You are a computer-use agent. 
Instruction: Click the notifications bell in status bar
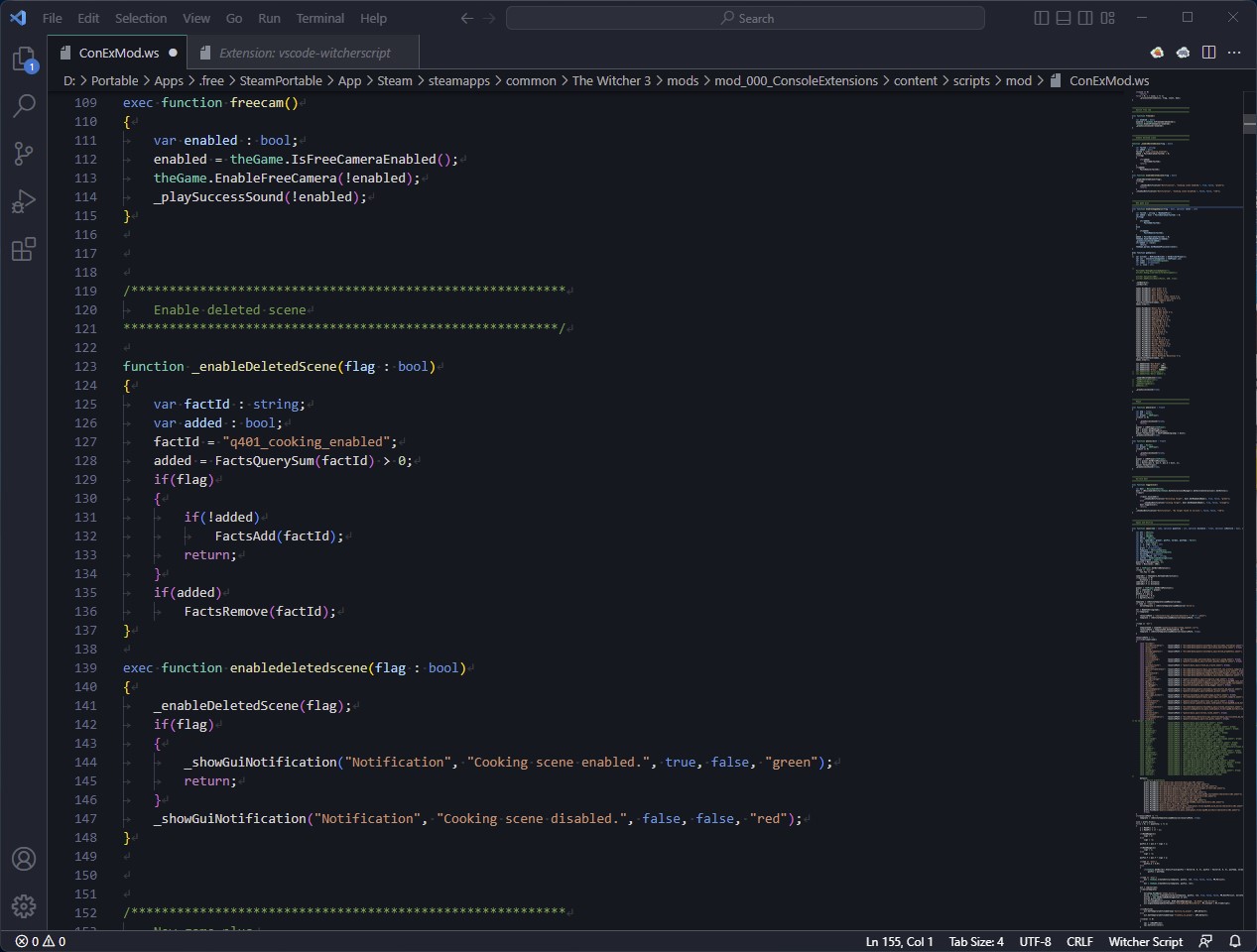pyautogui.click(x=1234, y=941)
